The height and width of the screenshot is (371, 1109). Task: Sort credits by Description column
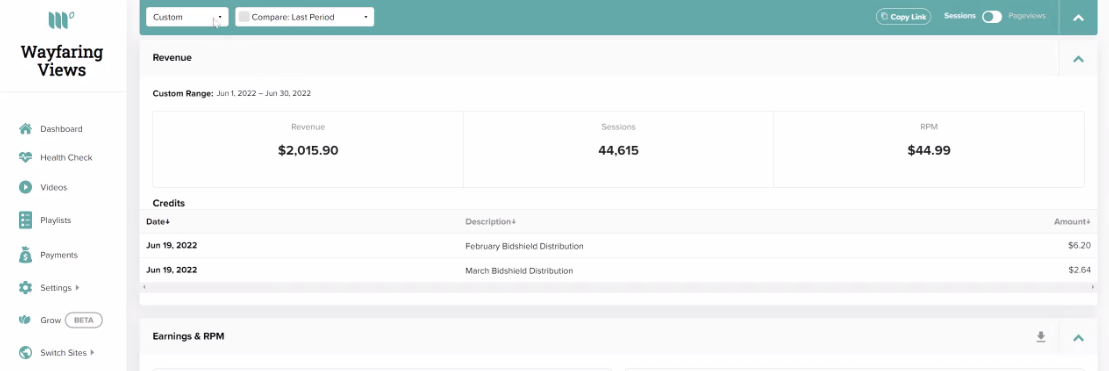coord(490,221)
